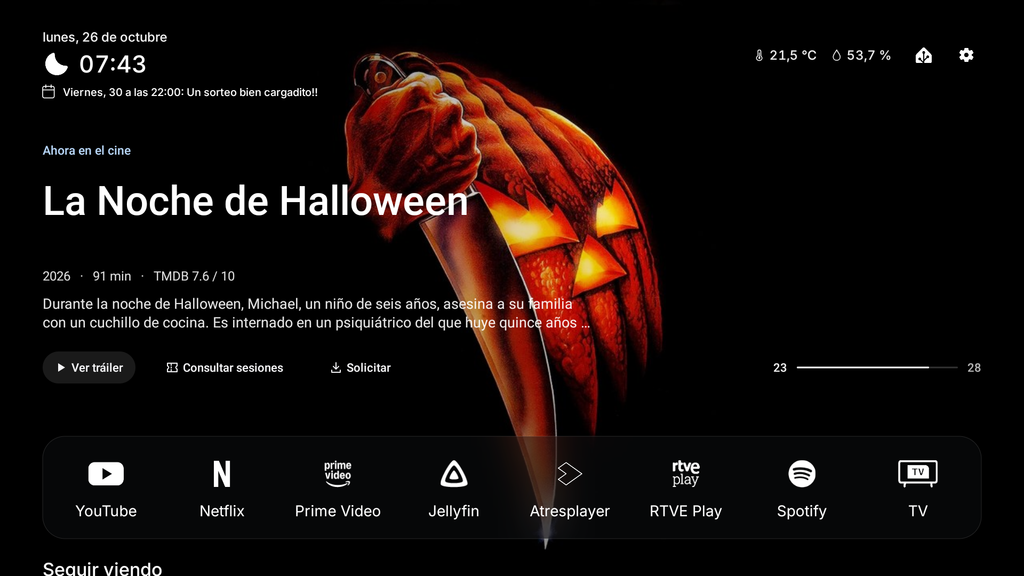The image size is (1024, 576).
Task: Click the thermometer temperature icon
Action: pos(759,56)
